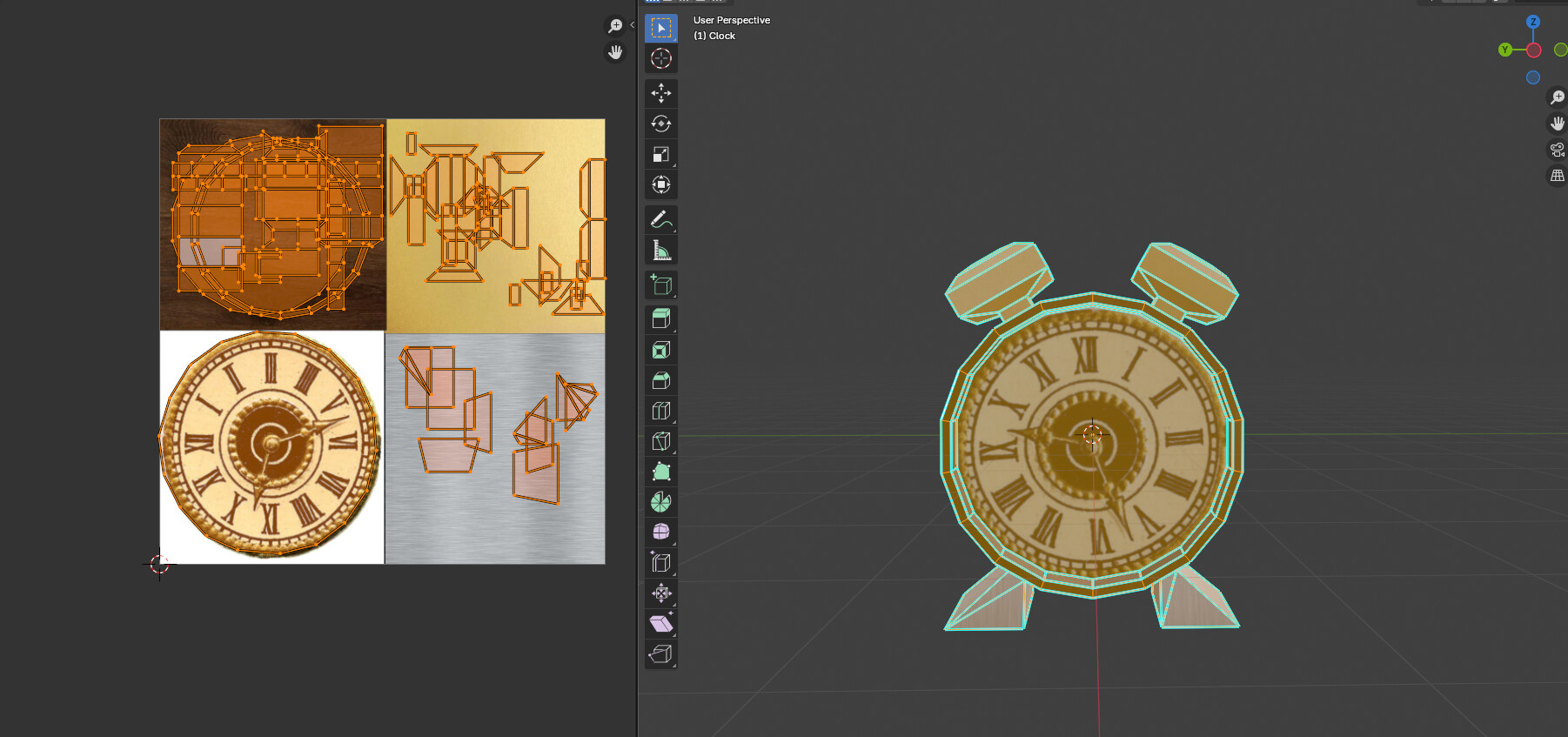1568x737 pixels.
Task: Snap view to Y axis on gizmo
Action: pyautogui.click(x=1505, y=50)
